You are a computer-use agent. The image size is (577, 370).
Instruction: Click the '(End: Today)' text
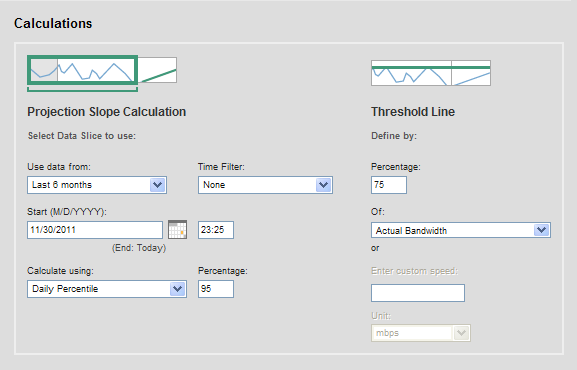pos(139,248)
